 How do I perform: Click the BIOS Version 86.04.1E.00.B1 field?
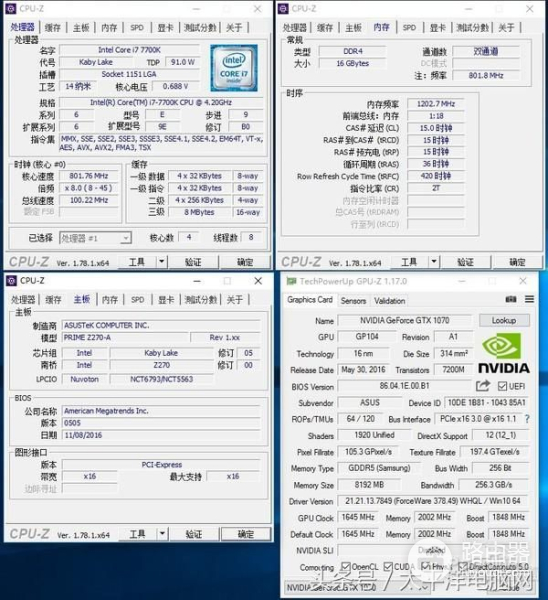click(404, 386)
